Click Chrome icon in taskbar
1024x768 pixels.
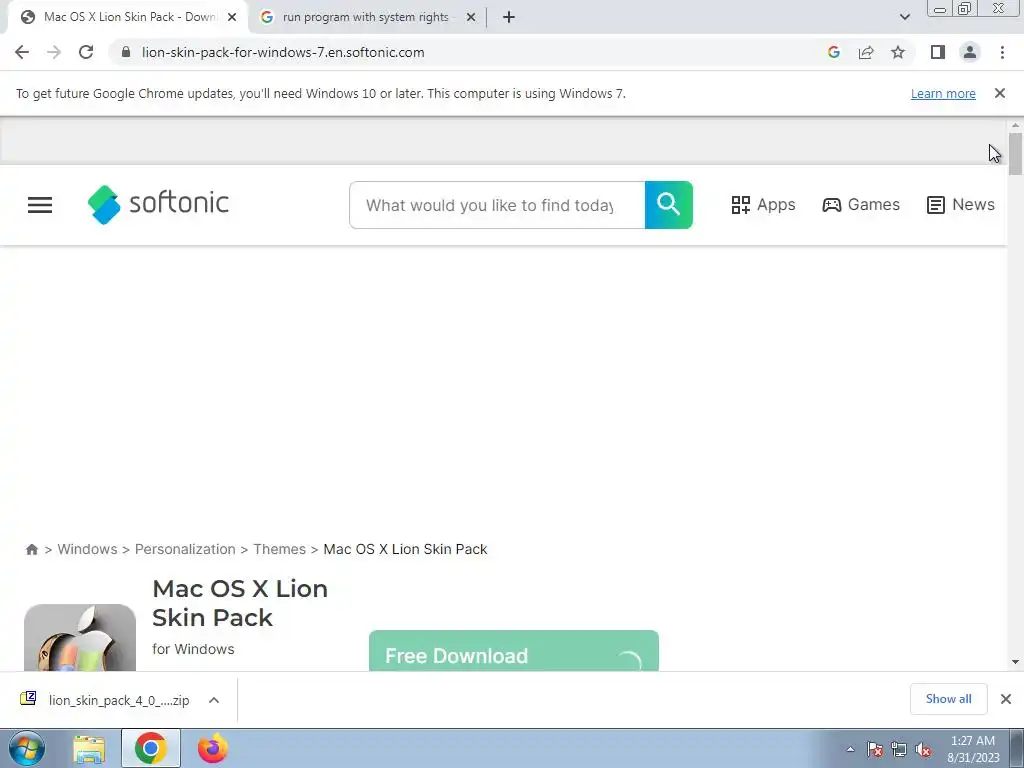[151, 748]
